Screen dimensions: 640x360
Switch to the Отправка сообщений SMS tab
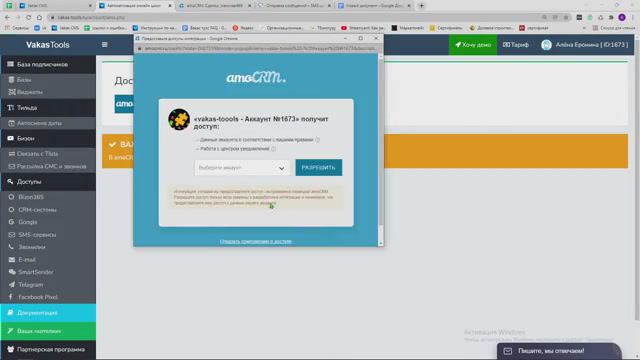[x=295, y=6]
